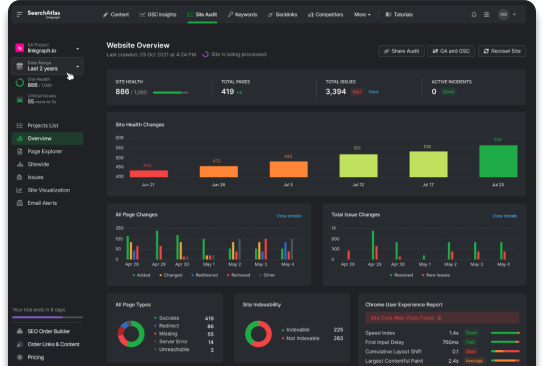This screenshot has width=544, height=366.
Task: Click the Site Health ring icon in sidebar
Action: 20,83
